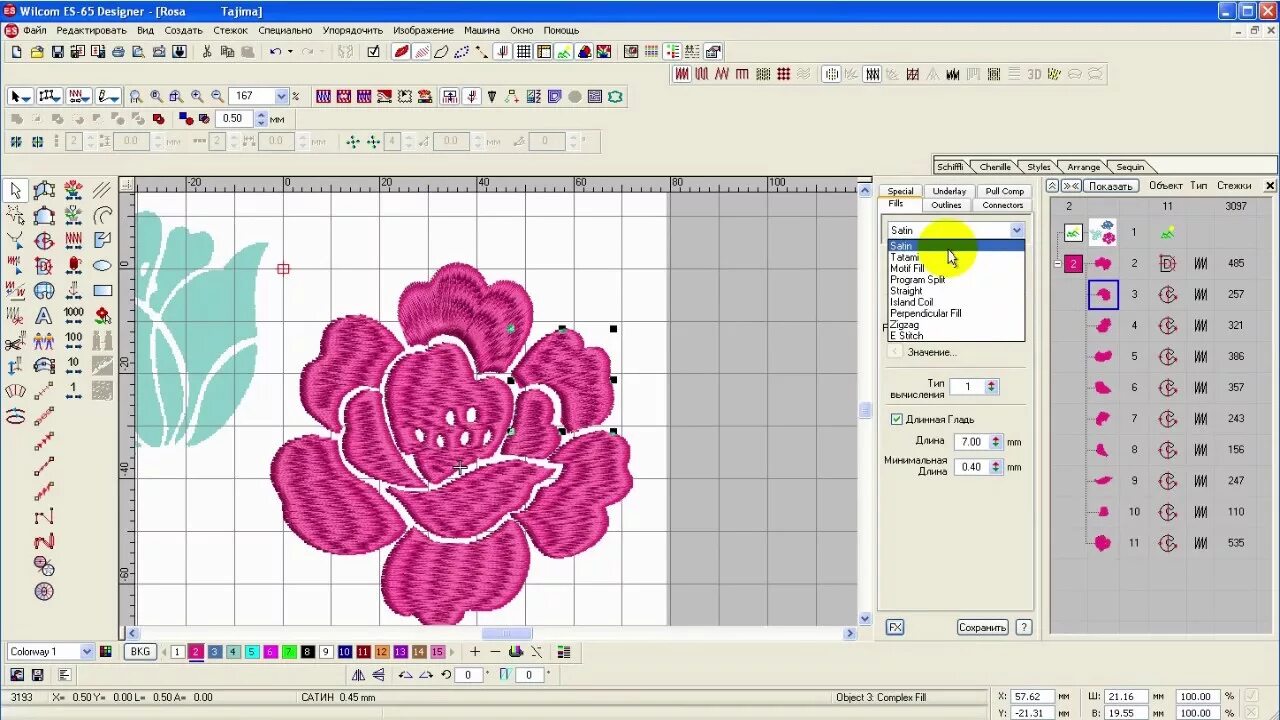Click the green gear-shaped icon after the zoom box
1280x720 pixels.
[616, 96]
